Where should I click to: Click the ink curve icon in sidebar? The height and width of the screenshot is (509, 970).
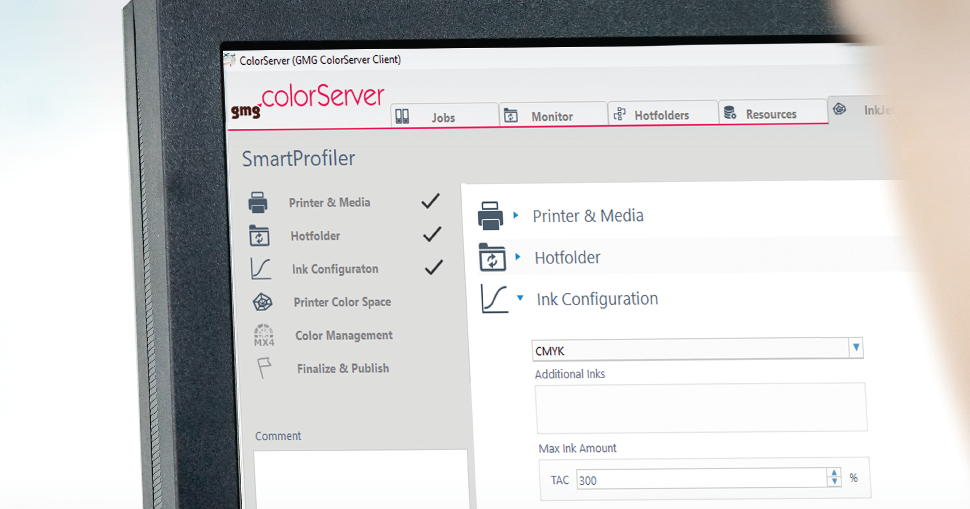[260, 269]
